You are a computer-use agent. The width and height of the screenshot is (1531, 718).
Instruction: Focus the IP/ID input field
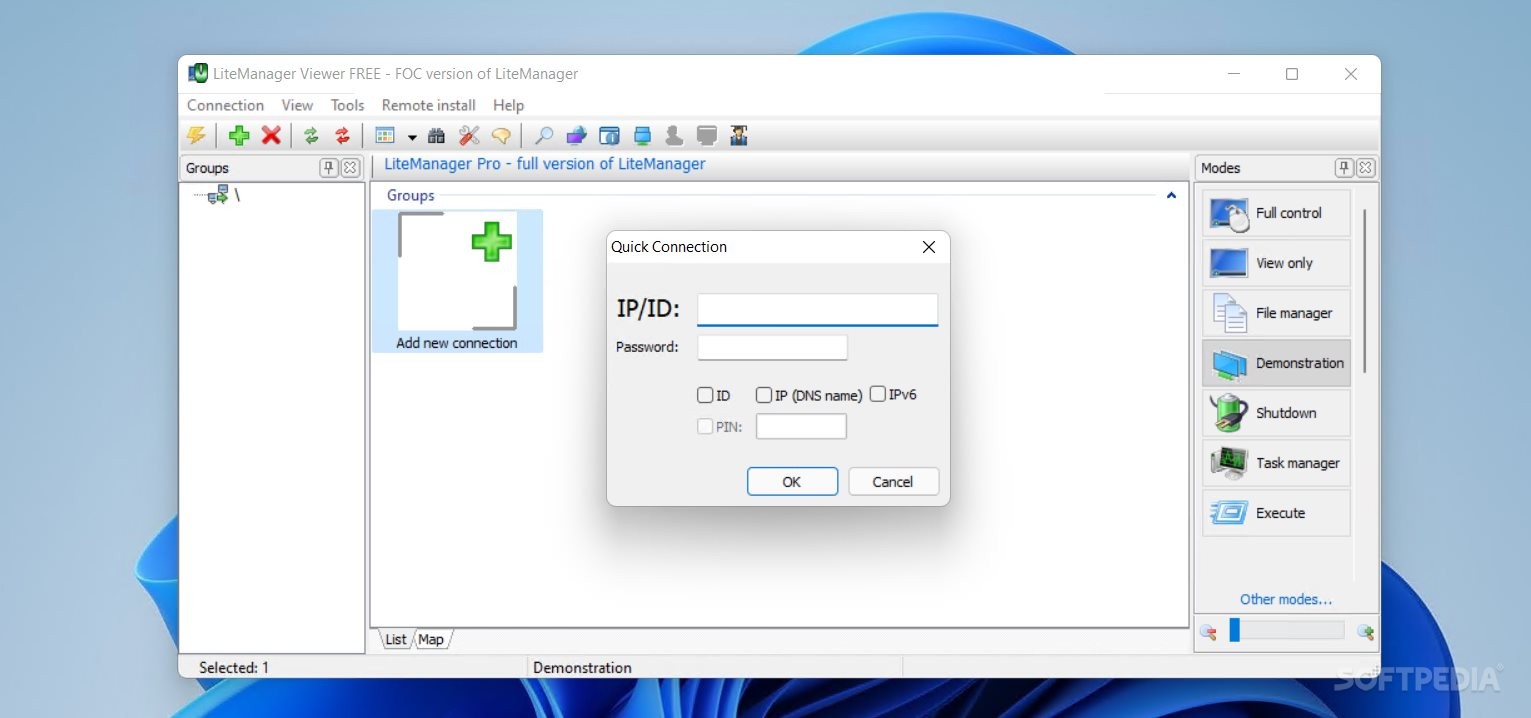pyautogui.click(x=818, y=309)
